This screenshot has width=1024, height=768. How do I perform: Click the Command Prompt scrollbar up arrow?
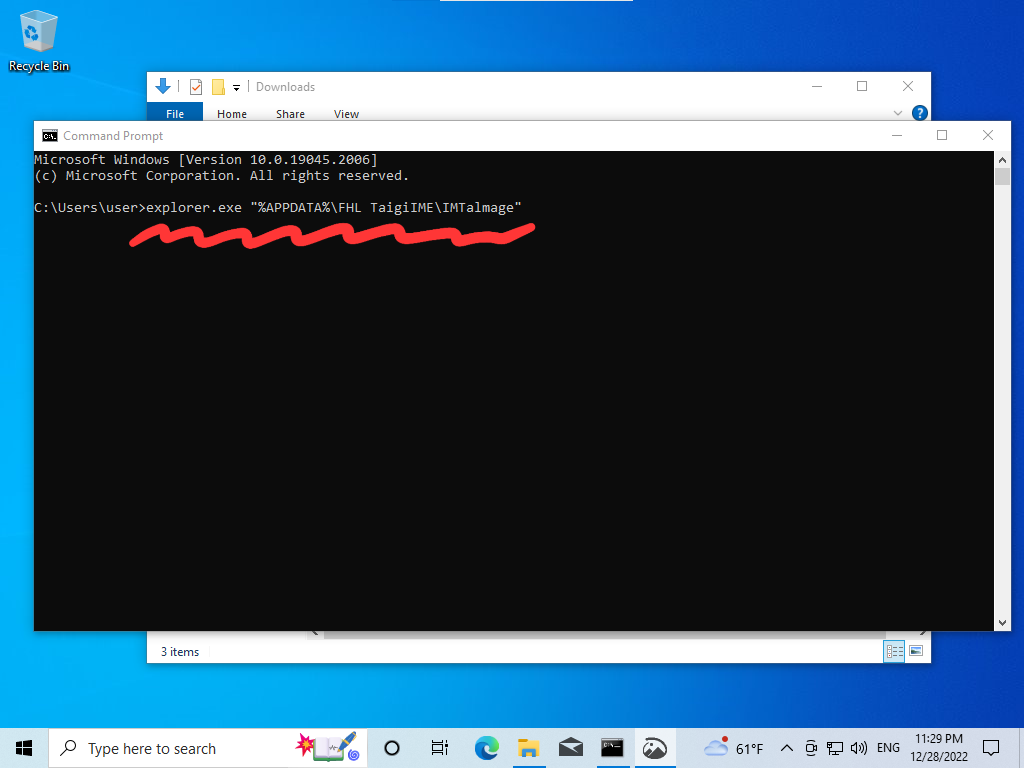coord(1002,160)
